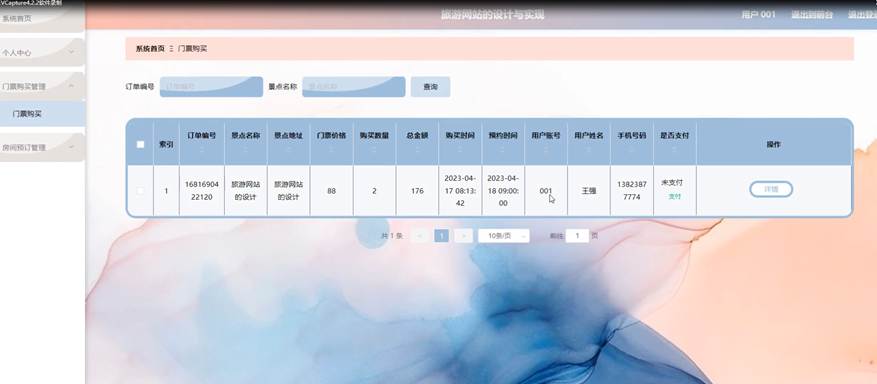
Task: Sort by 景点地址 column sort icon
Action: click(288, 150)
